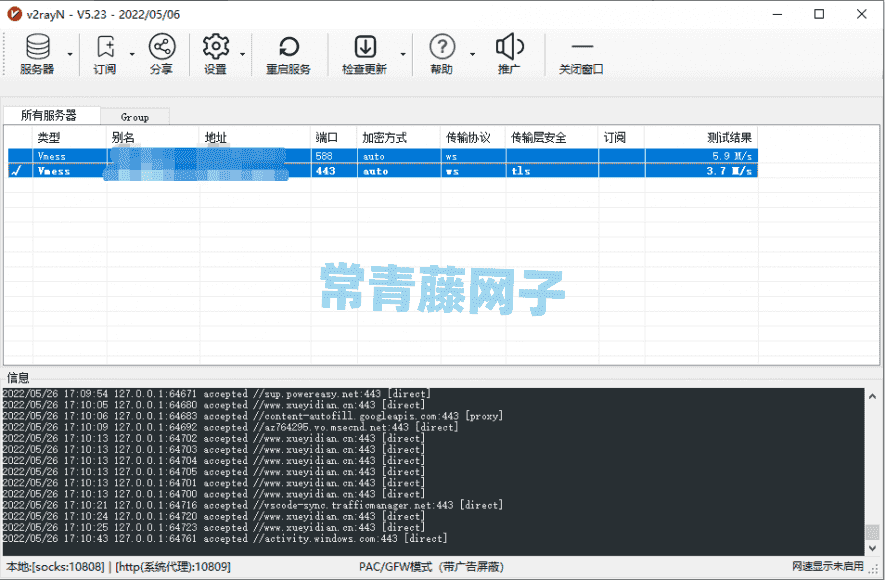Expand the 订阅 dropdown arrow
The height and width of the screenshot is (580, 885).
point(132,54)
